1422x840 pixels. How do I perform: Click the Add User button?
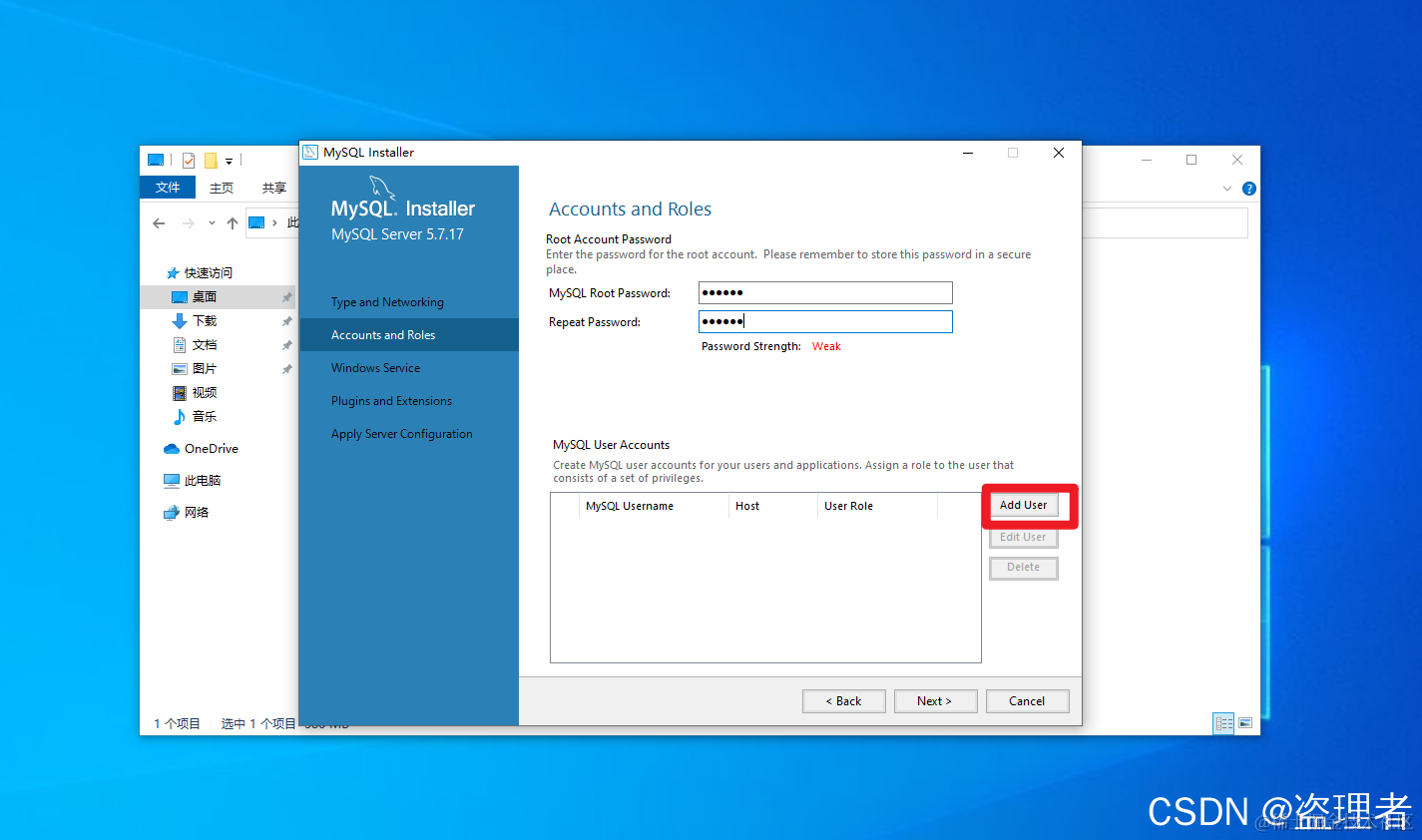tap(1024, 505)
